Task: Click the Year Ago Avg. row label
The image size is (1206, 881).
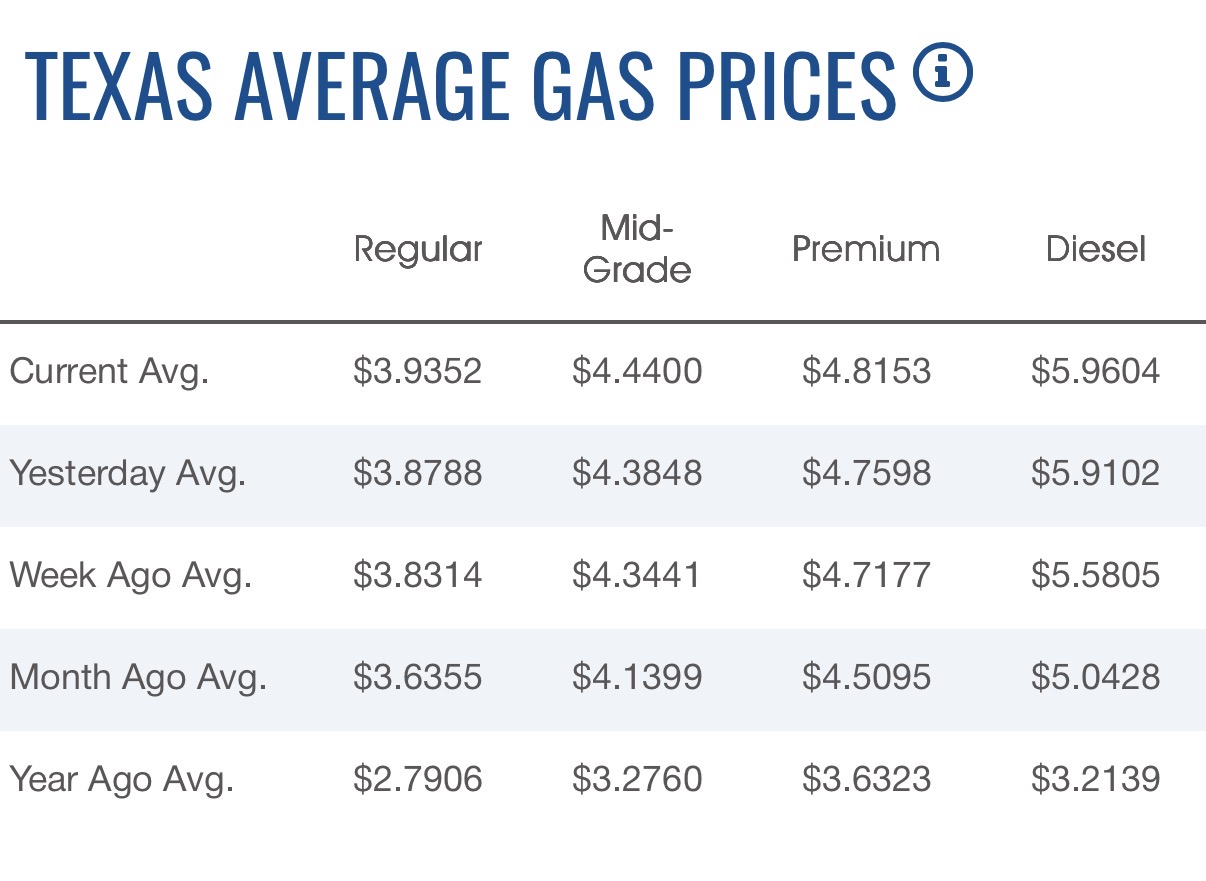Action: [121, 780]
